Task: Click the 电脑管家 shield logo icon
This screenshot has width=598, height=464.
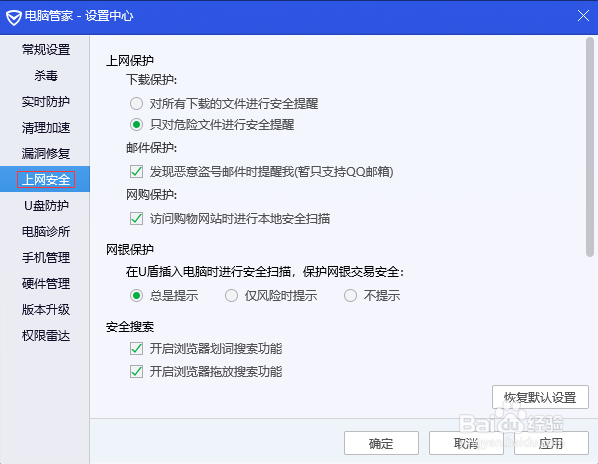Action: 14,18
